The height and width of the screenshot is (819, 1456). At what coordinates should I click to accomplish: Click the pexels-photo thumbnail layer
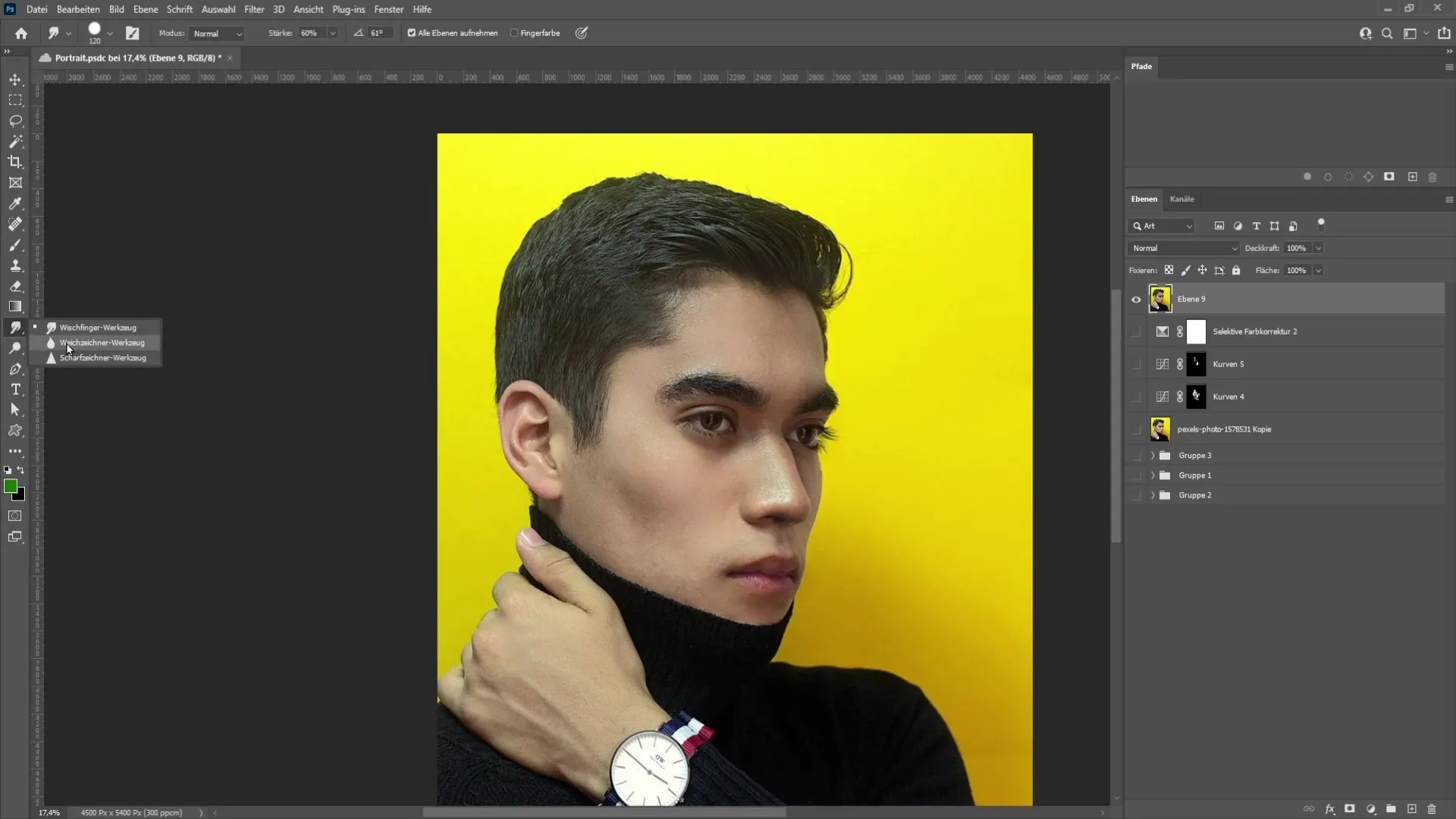point(1160,429)
